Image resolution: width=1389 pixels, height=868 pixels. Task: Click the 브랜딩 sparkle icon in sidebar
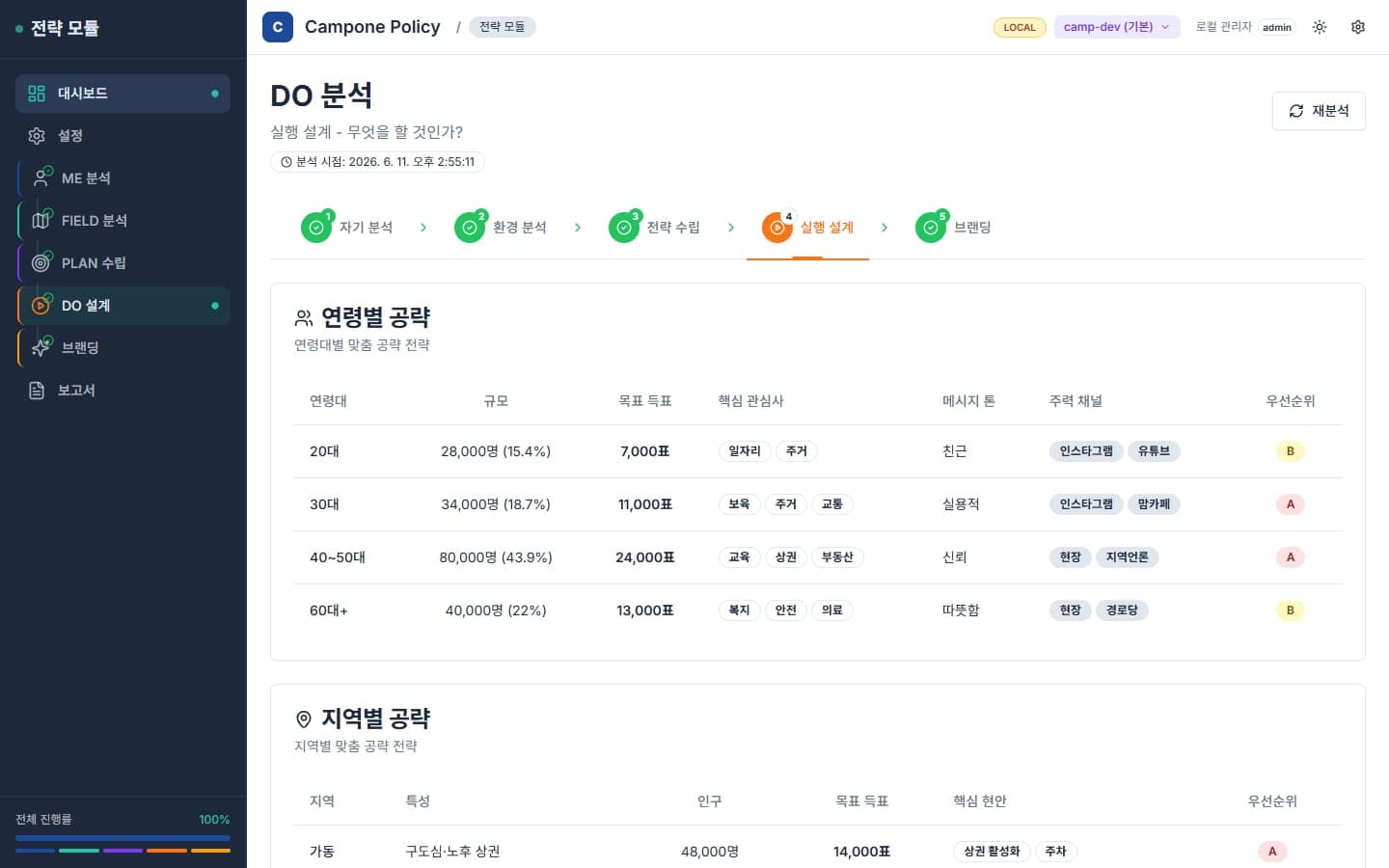click(x=41, y=348)
